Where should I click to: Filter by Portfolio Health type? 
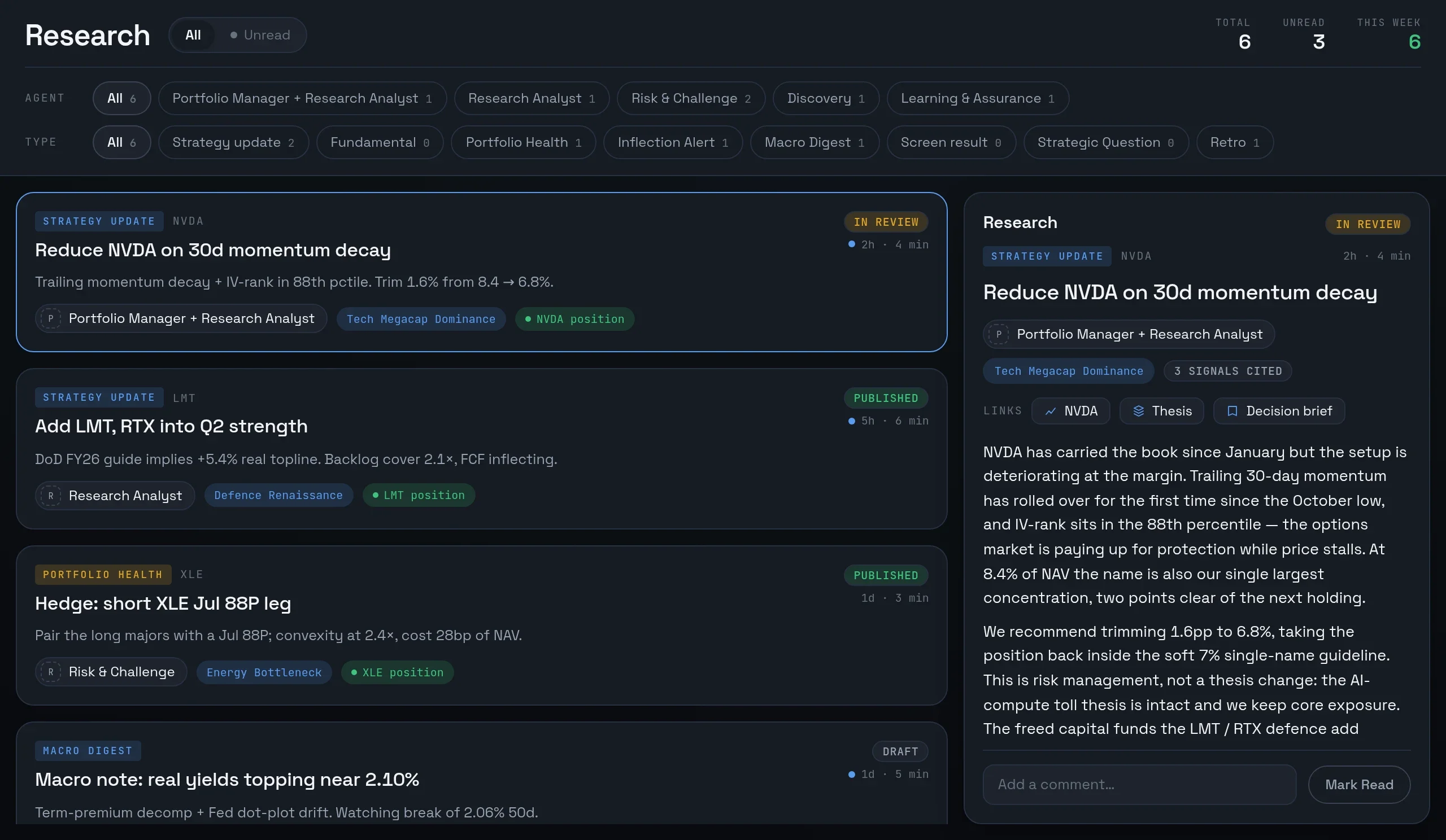pos(523,142)
